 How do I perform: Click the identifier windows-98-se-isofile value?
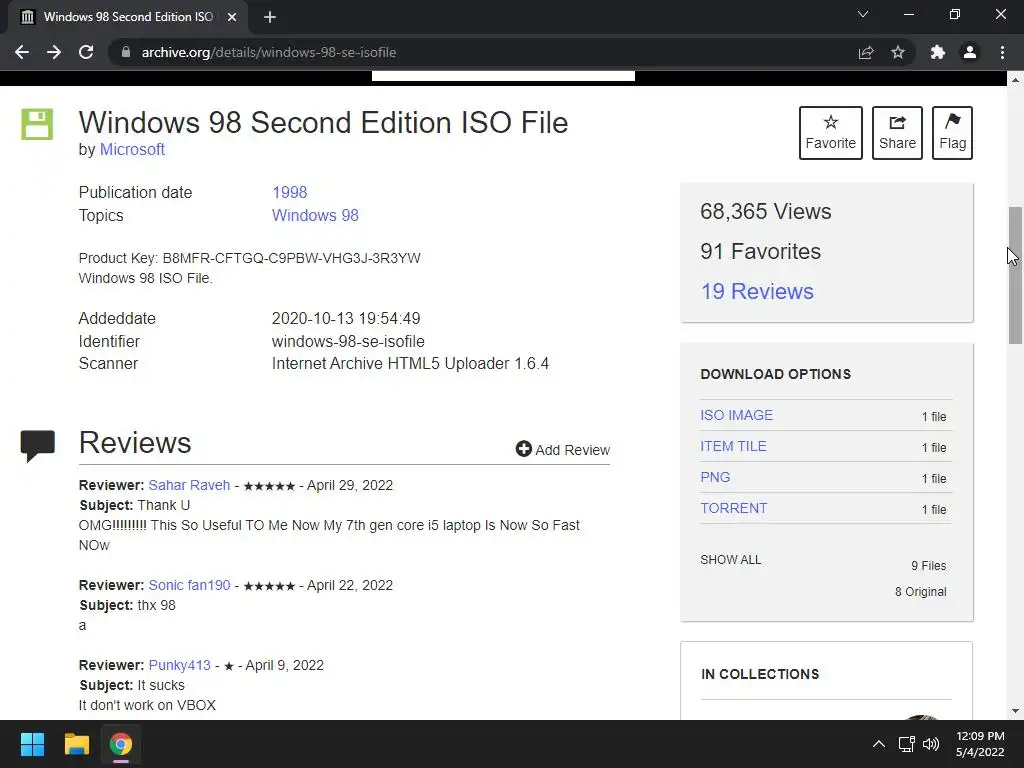pos(348,342)
